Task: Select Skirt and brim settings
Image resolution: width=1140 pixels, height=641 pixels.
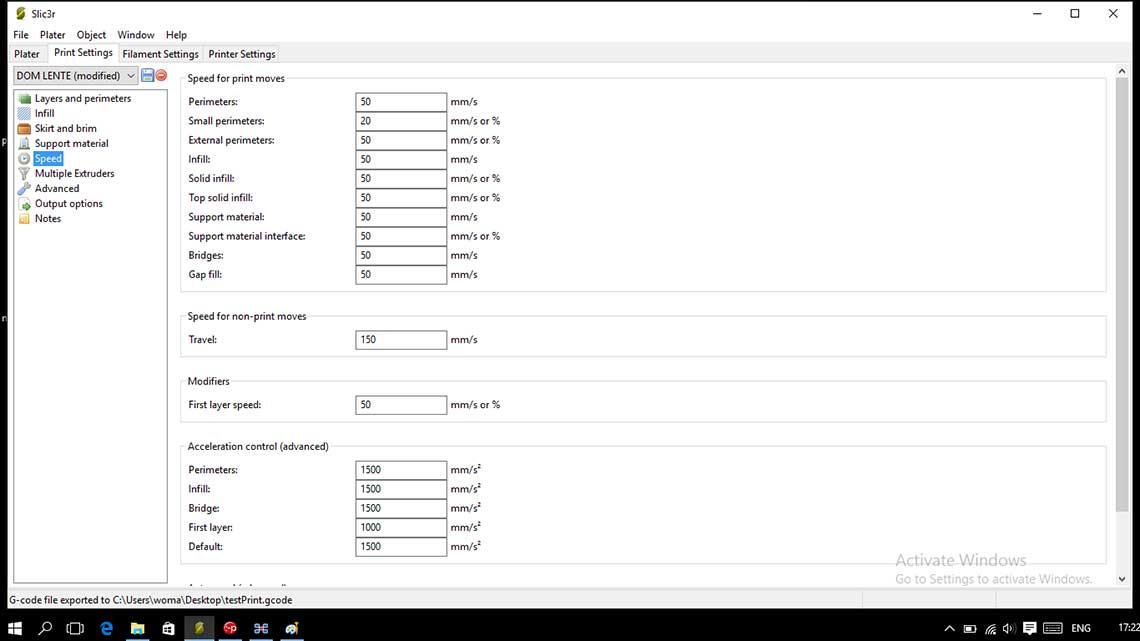Action: 65,129
